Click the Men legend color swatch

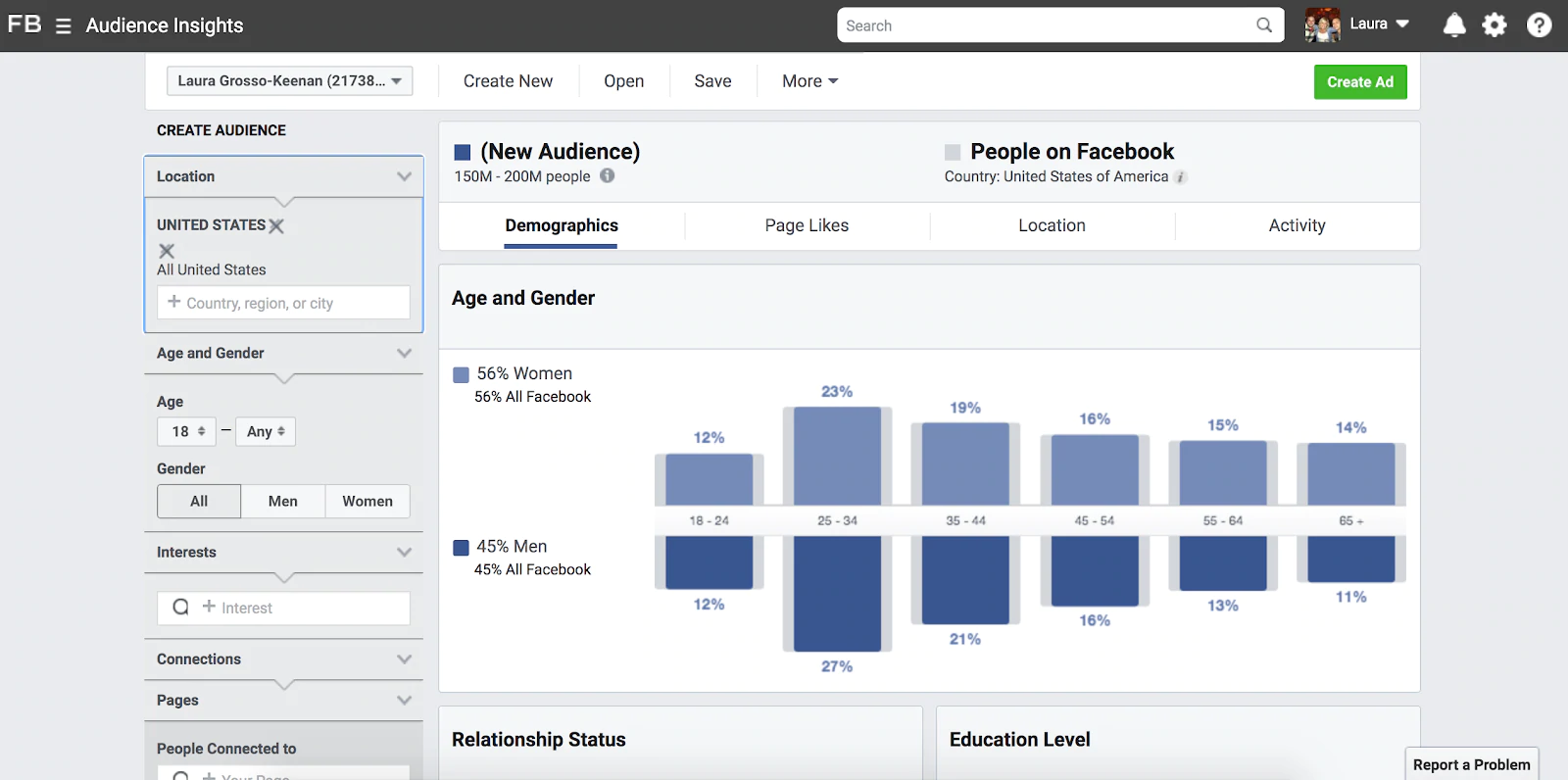461,548
